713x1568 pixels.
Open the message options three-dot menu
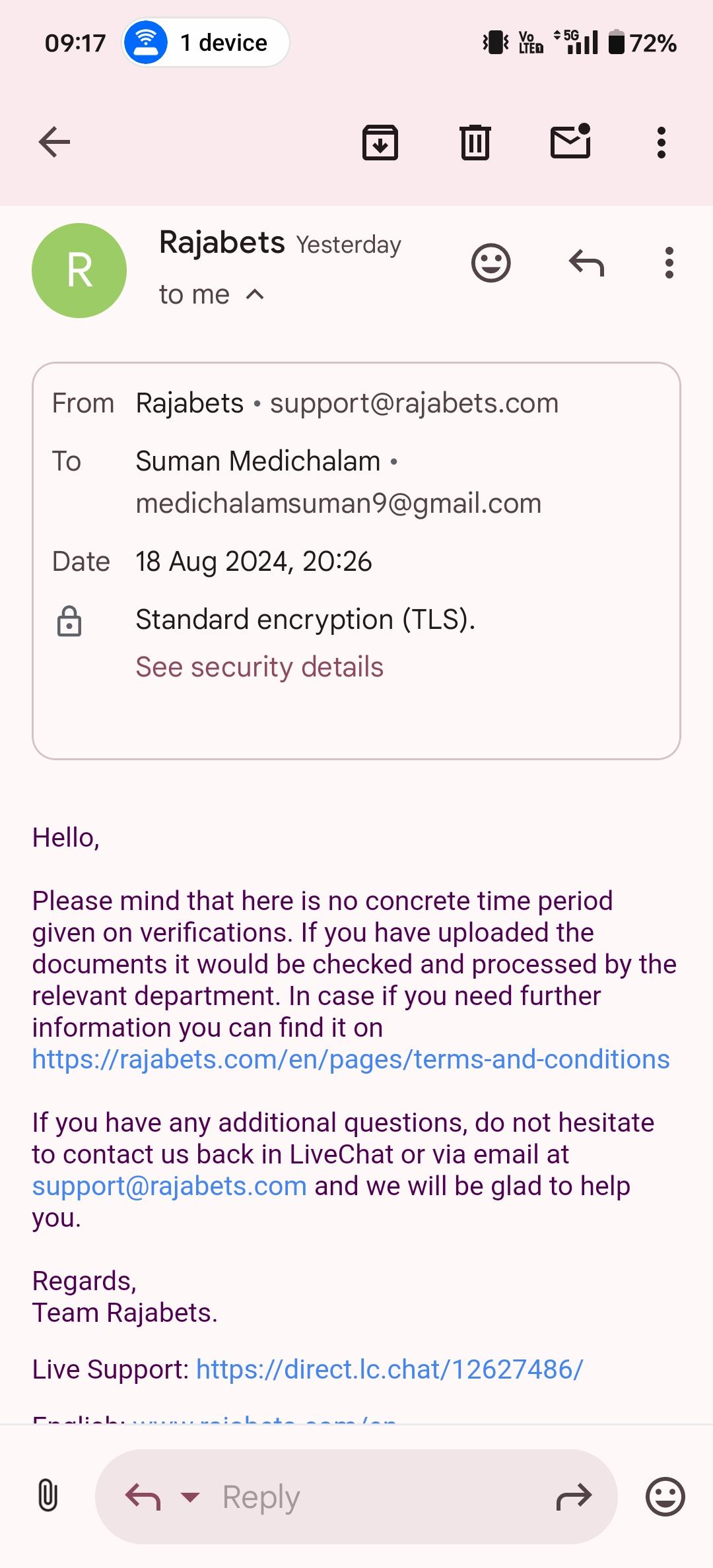(x=669, y=263)
